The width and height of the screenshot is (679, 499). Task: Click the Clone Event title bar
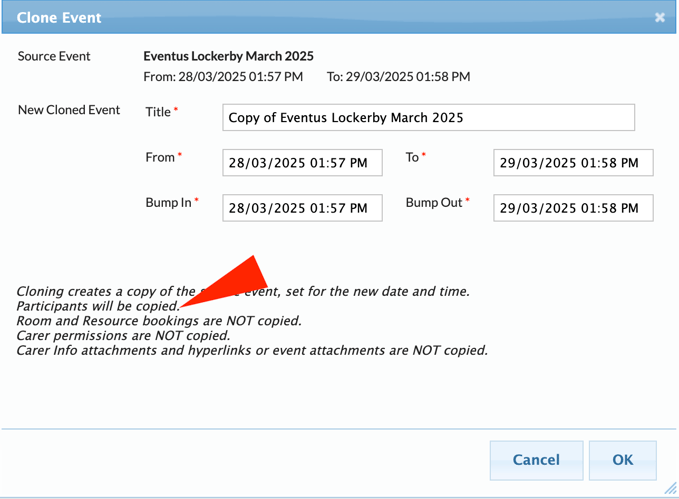300,17
